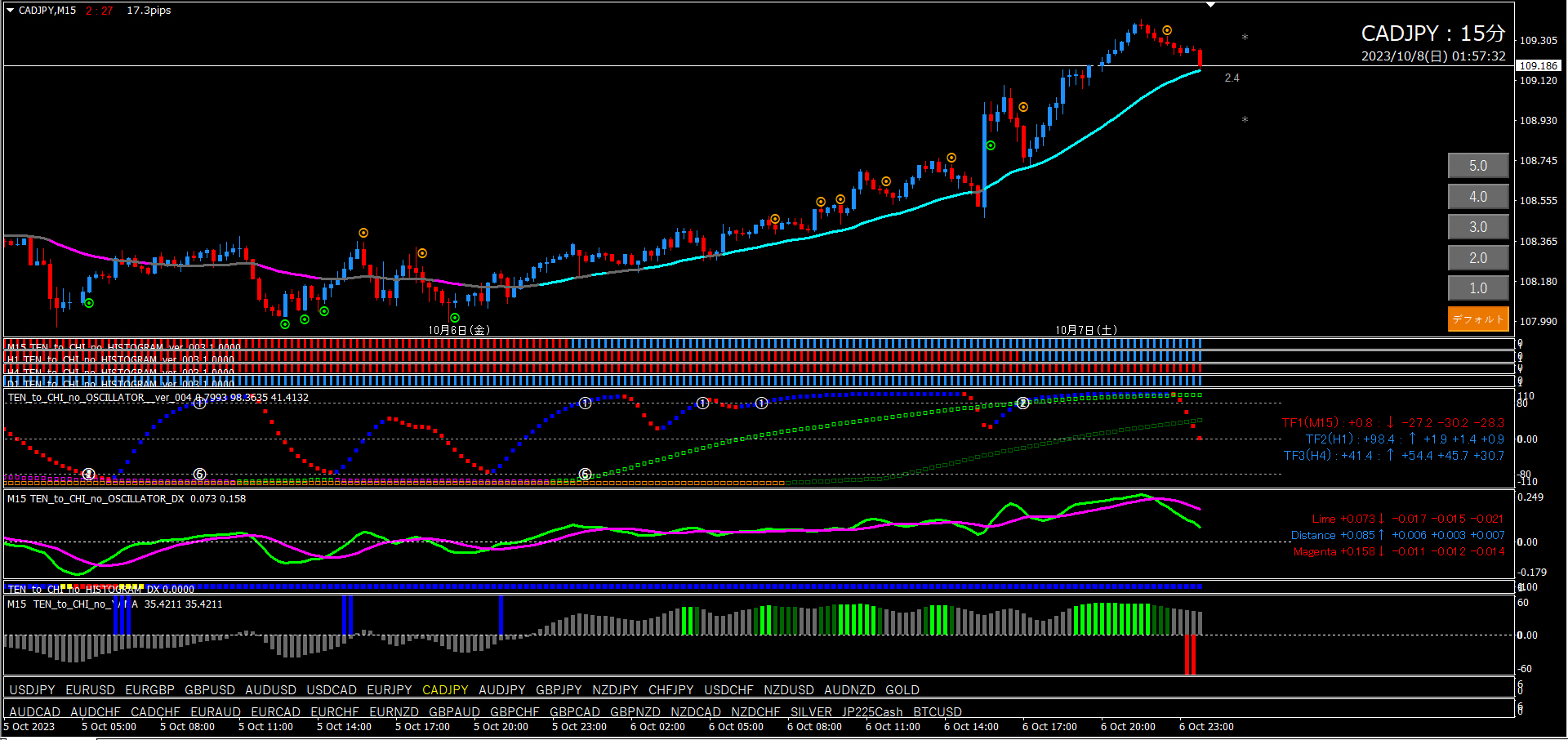Click the 6 Oct 23:00 time axis label
The height and width of the screenshot is (740, 1568).
[1206, 727]
